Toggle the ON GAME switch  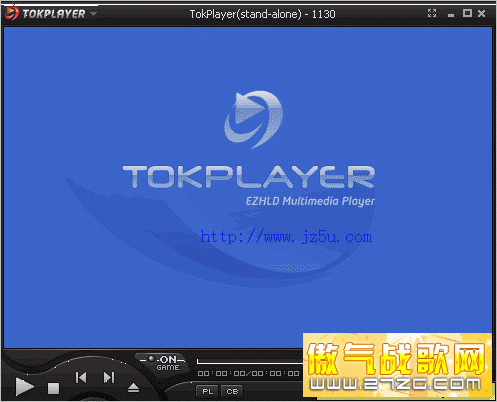tap(163, 363)
